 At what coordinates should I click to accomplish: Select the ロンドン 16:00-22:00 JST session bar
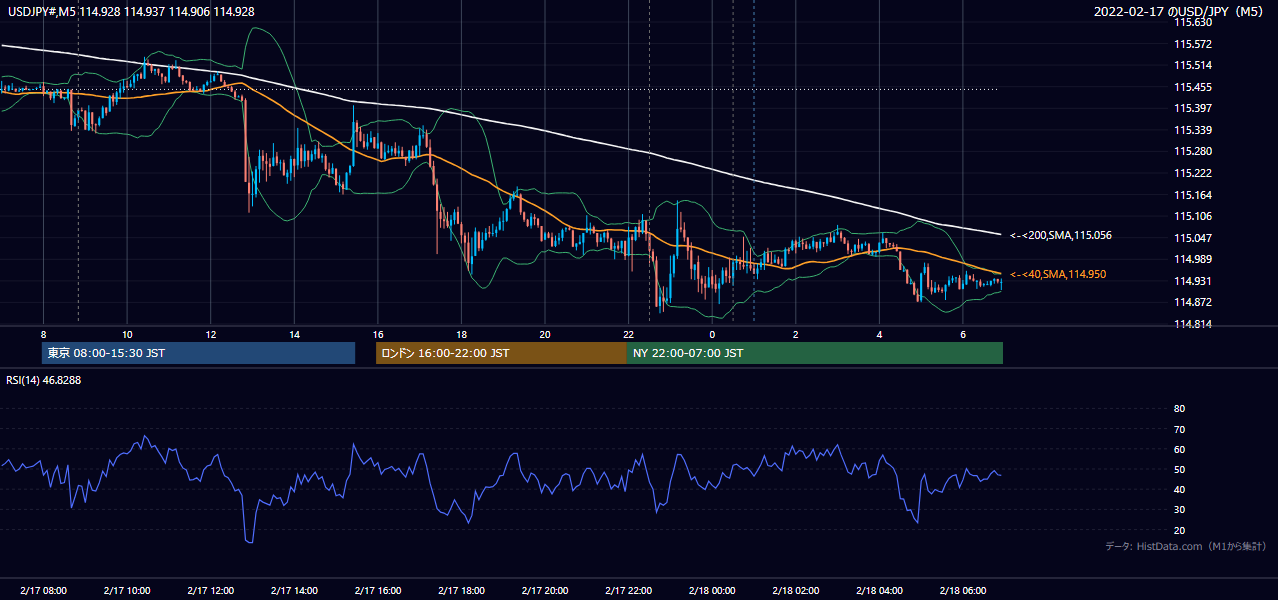tap(501, 353)
